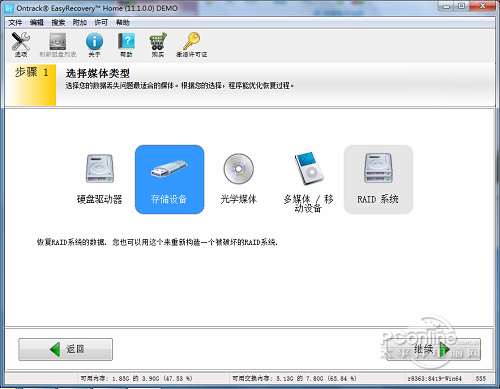Click the window title Ontrack EasyRecovery Home DEMO
Screen dimensions: 500x389
(x=97, y=8)
